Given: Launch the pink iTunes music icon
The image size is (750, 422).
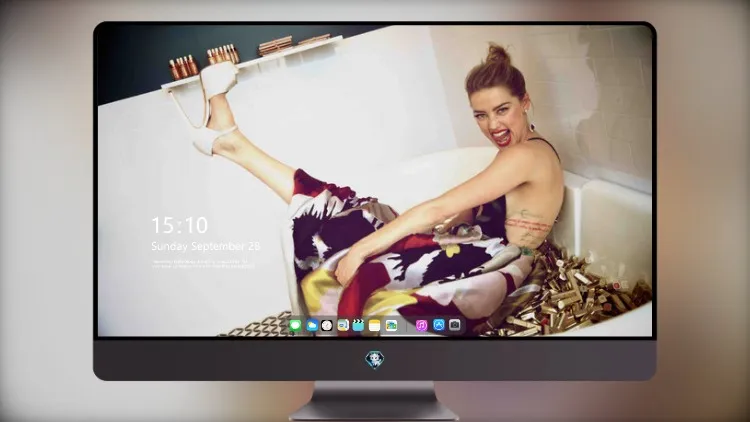Looking at the screenshot, I should click(x=421, y=325).
